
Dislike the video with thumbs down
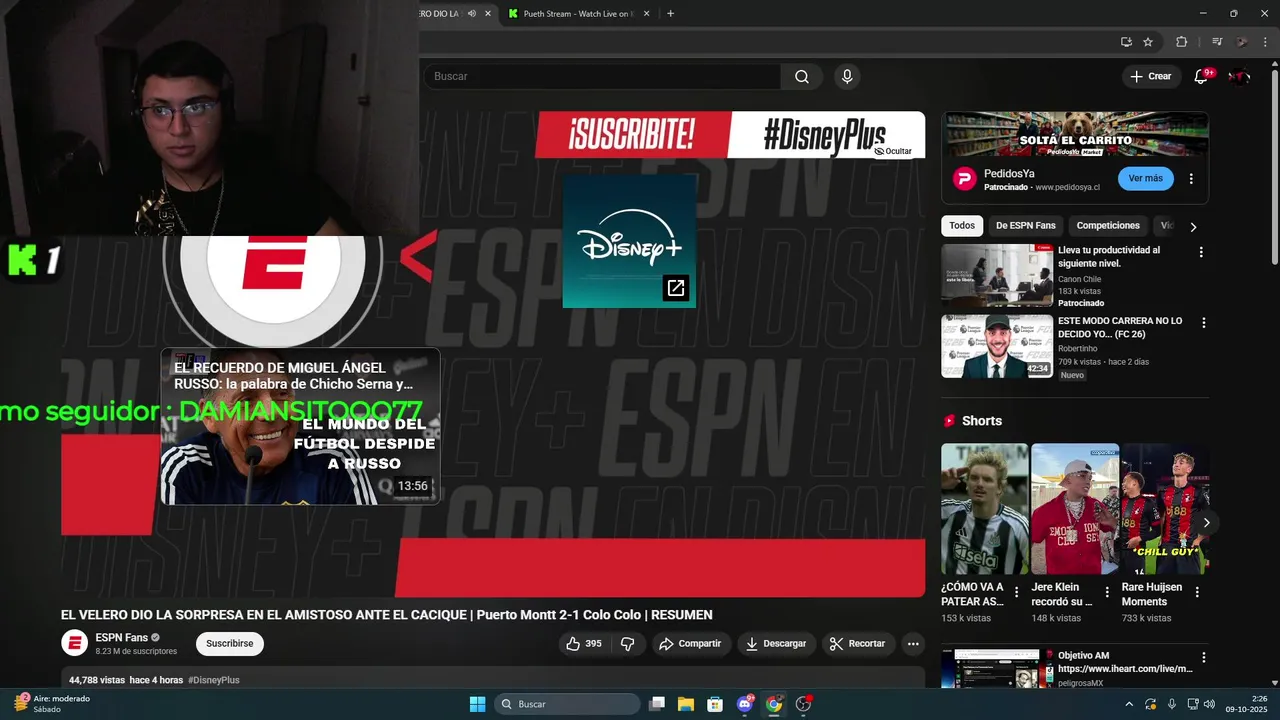628,644
